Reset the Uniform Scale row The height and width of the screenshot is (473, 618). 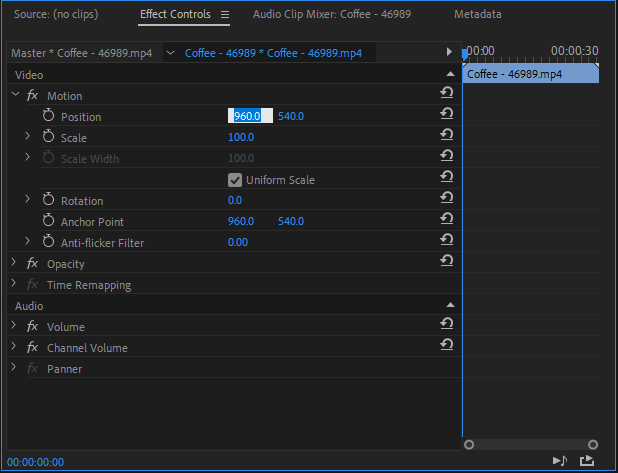click(447, 177)
